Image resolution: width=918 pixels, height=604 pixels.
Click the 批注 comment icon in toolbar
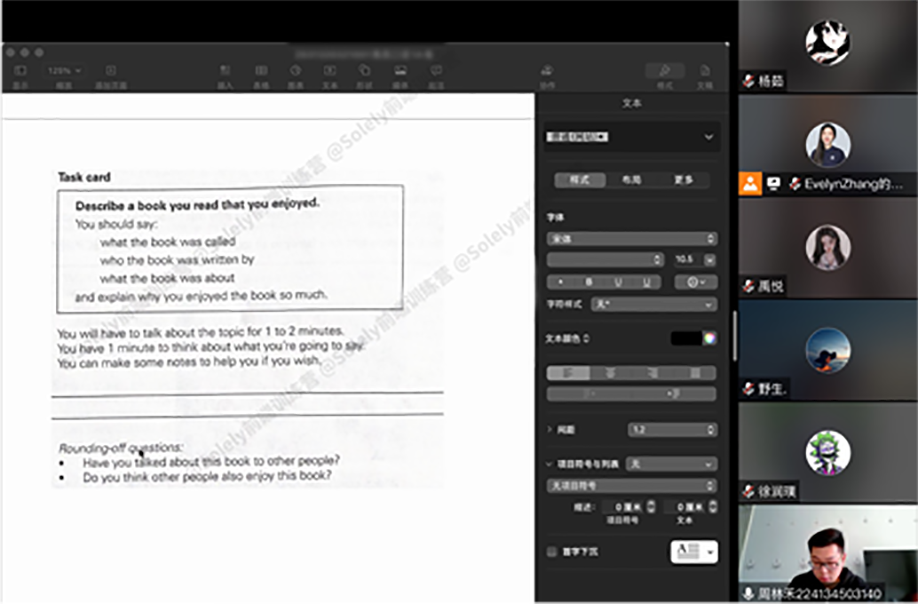[x=436, y=71]
